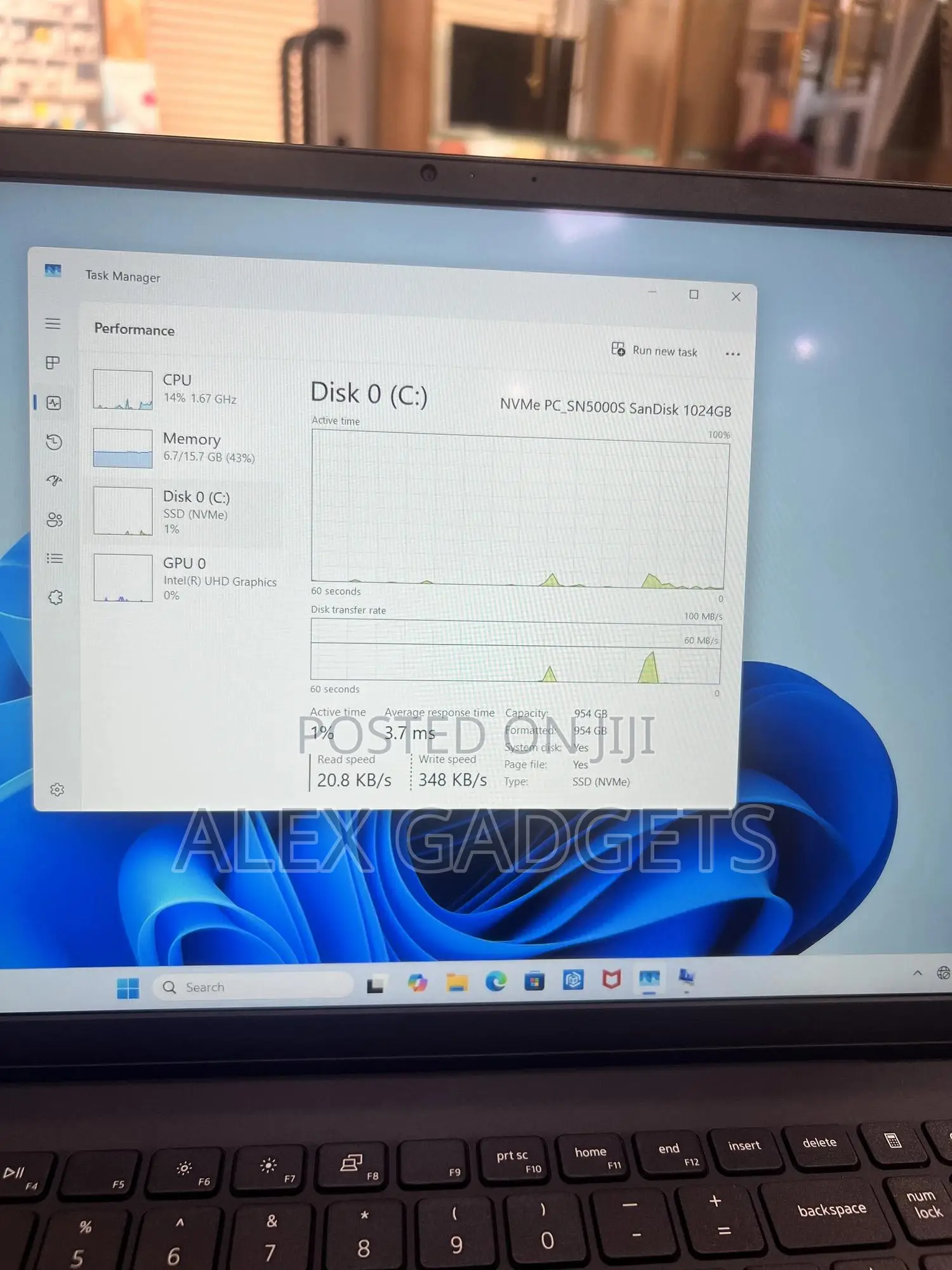
Task: Open Task View from the taskbar
Action: pos(376,984)
